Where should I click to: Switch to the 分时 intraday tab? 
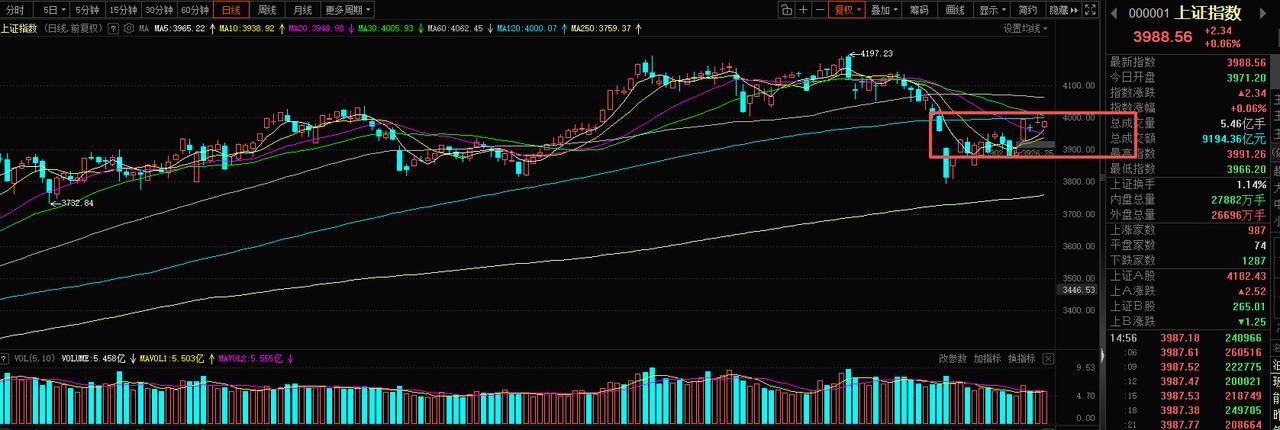pos(15,10)
